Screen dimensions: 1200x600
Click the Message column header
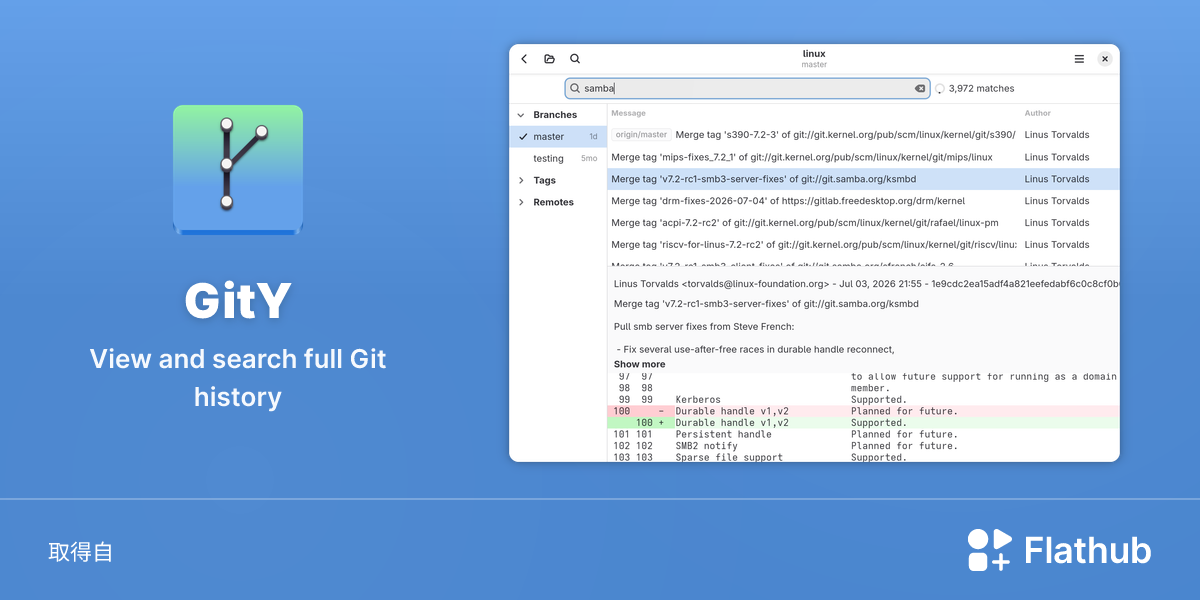(628, 113)
